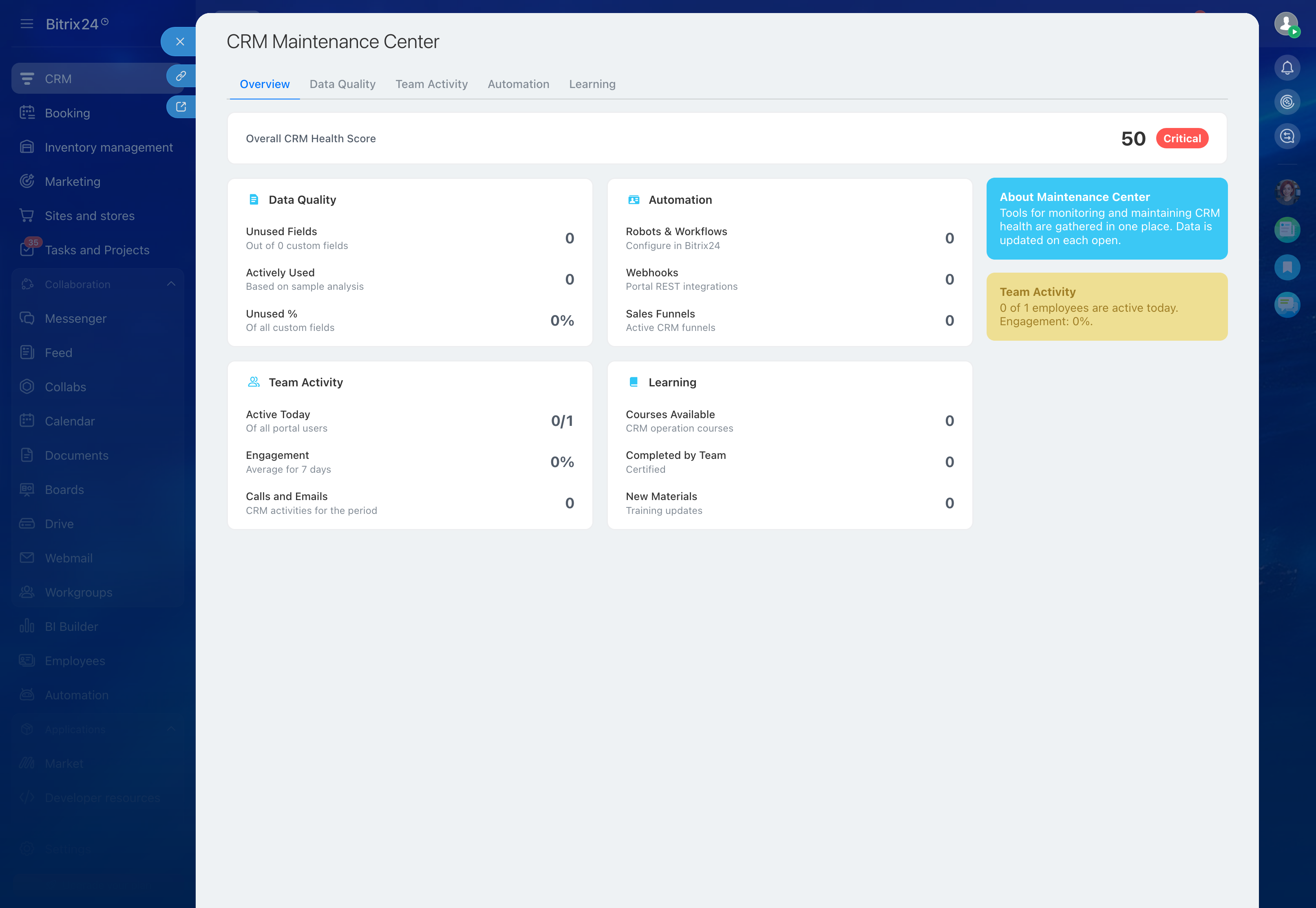1316x908 pixels.
Task: Click the yellow Team Activity info card
Action: tap(1106, 306)
